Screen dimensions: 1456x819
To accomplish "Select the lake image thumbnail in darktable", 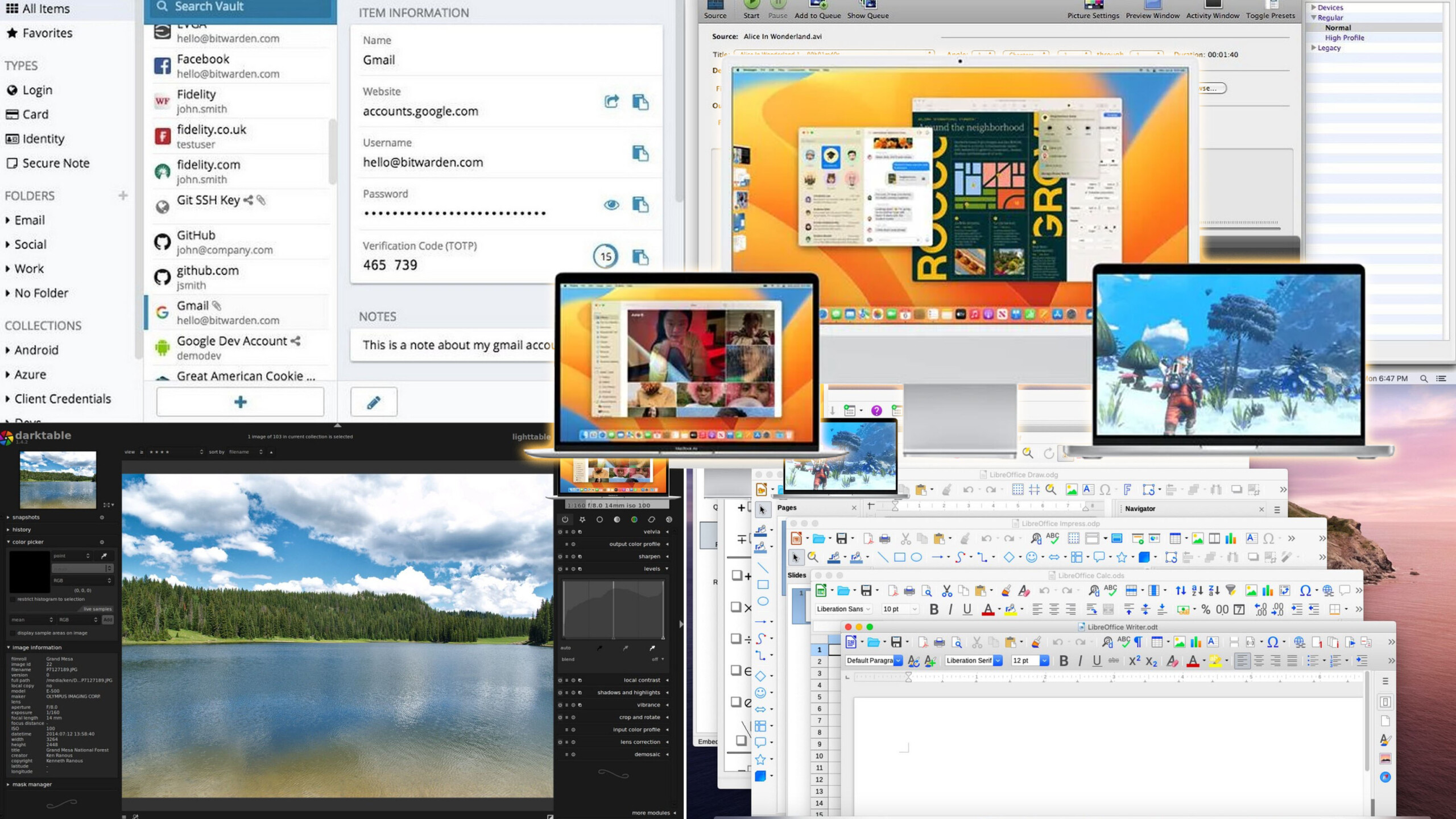I will [x=58, y=479].
